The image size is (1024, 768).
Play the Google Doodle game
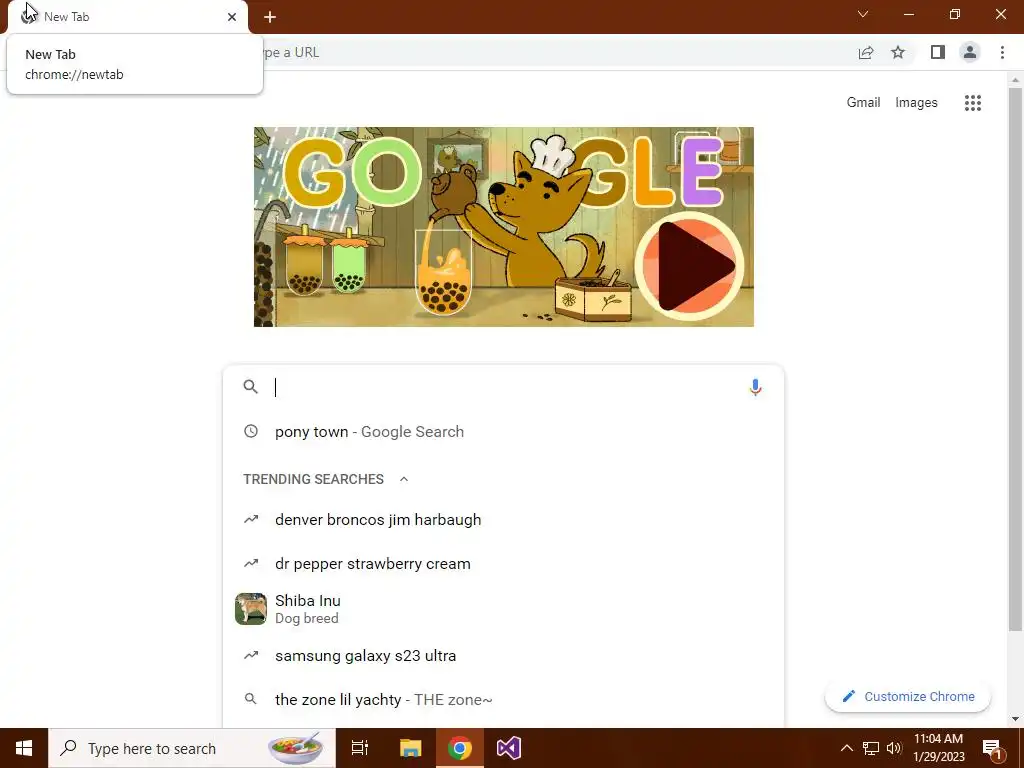(x=689, y=266)
